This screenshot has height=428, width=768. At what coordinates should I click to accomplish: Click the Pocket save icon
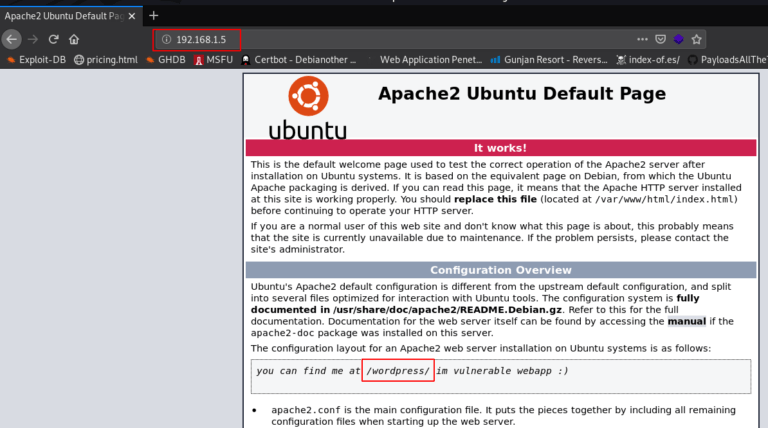660,39
